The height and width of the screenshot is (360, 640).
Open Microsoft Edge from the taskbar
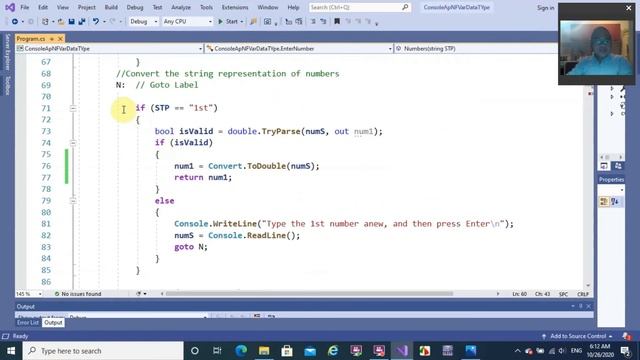[241, 351]
